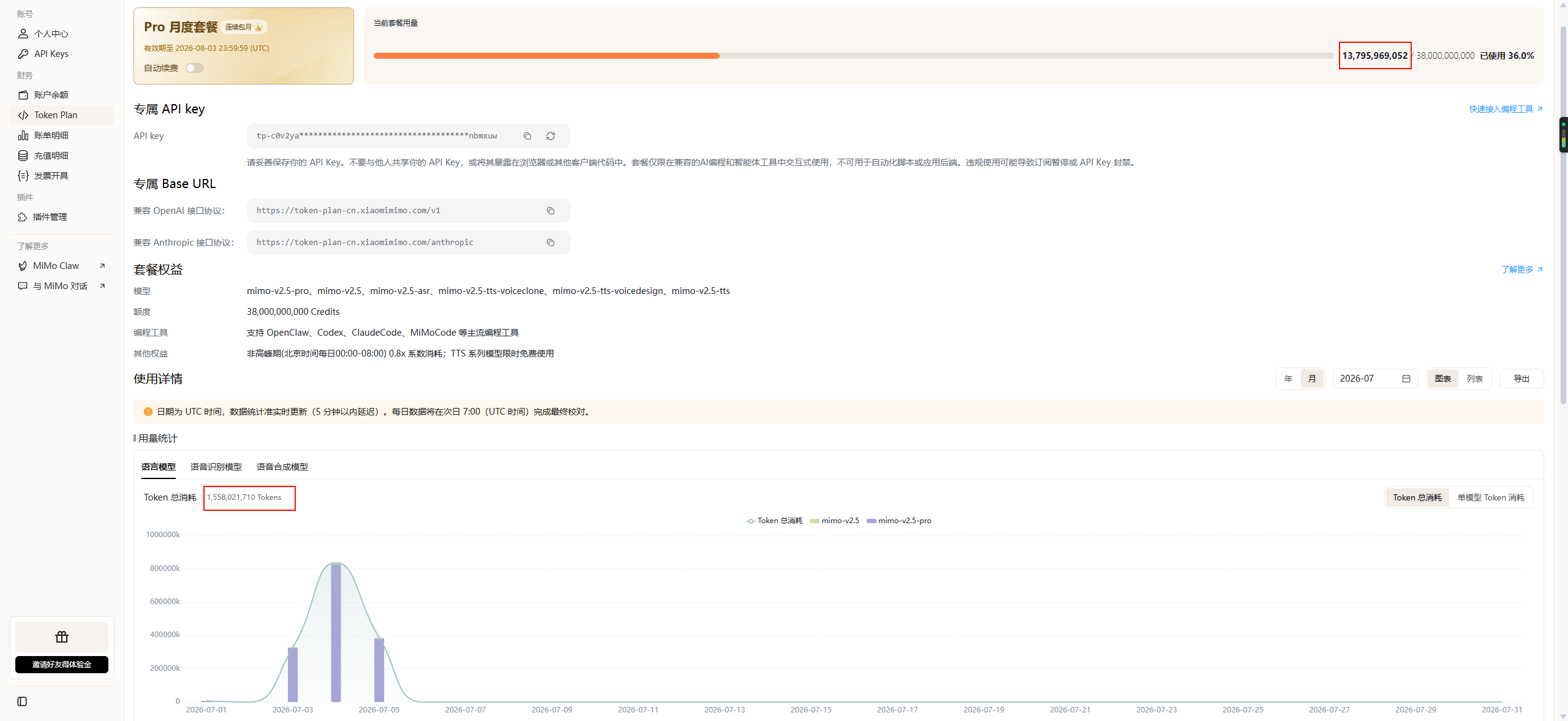Click the gift icon card

coord(62,637)
